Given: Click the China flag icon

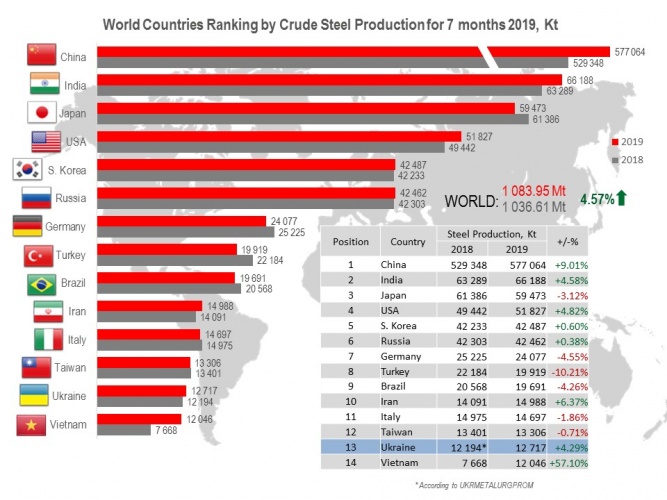Looking at the screenshot, I should (x=43, y=54).
